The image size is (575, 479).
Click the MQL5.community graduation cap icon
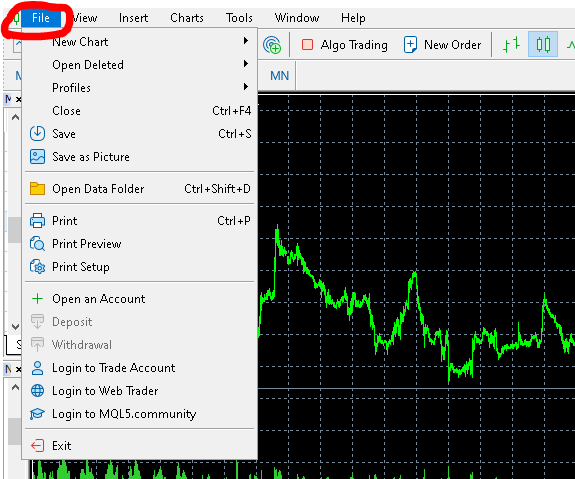click(x=37, y=414)
